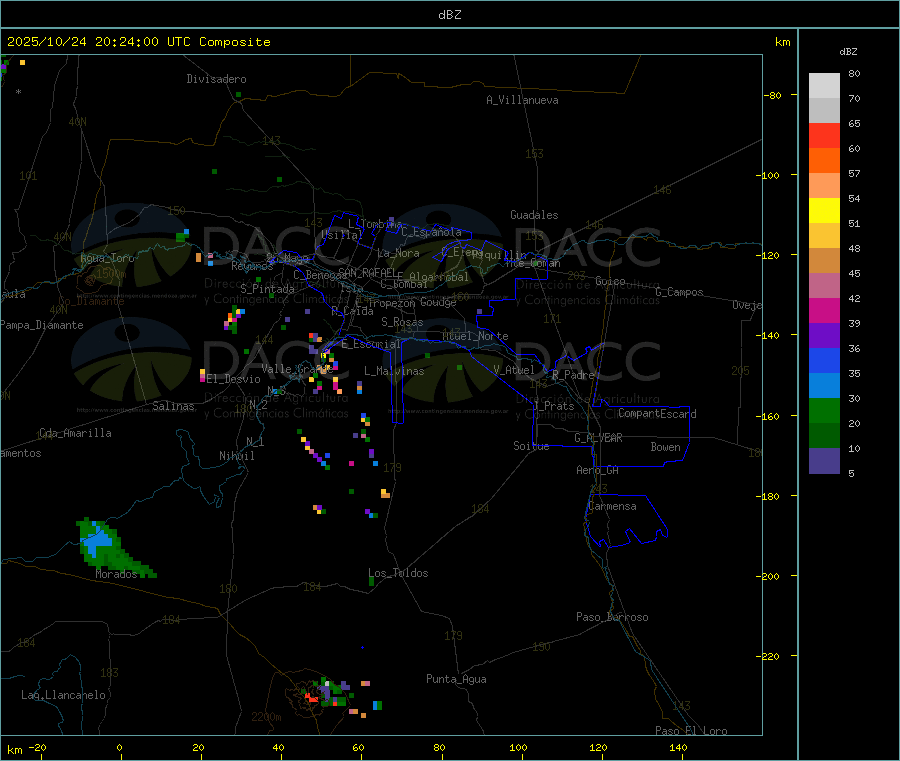This screenshot has width=900, height=761.
Task: Click the magenta 39-42 dBZ legend swatch
Action: pyautogui.click(x=824, y=310)
